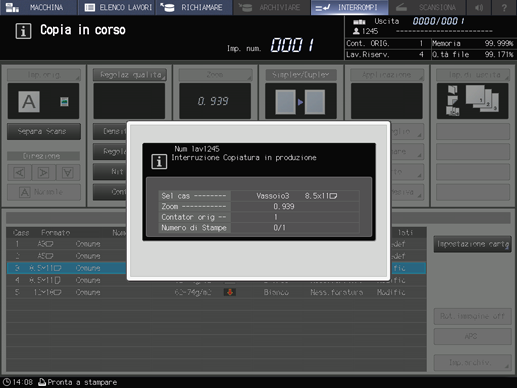The image size is (517, 388).
Task: Click the Q.tà file 99.171% indicator
Action: [473, 55]
